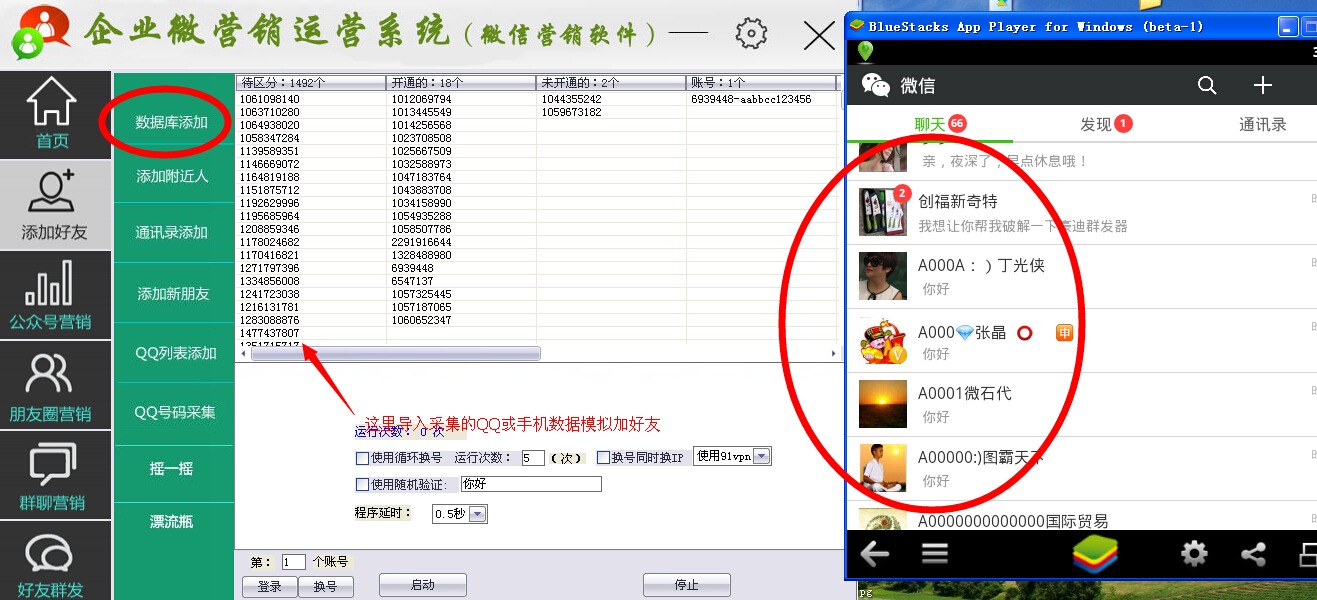Open the chat with 创福新奇特

click(x=1082, y=213)
